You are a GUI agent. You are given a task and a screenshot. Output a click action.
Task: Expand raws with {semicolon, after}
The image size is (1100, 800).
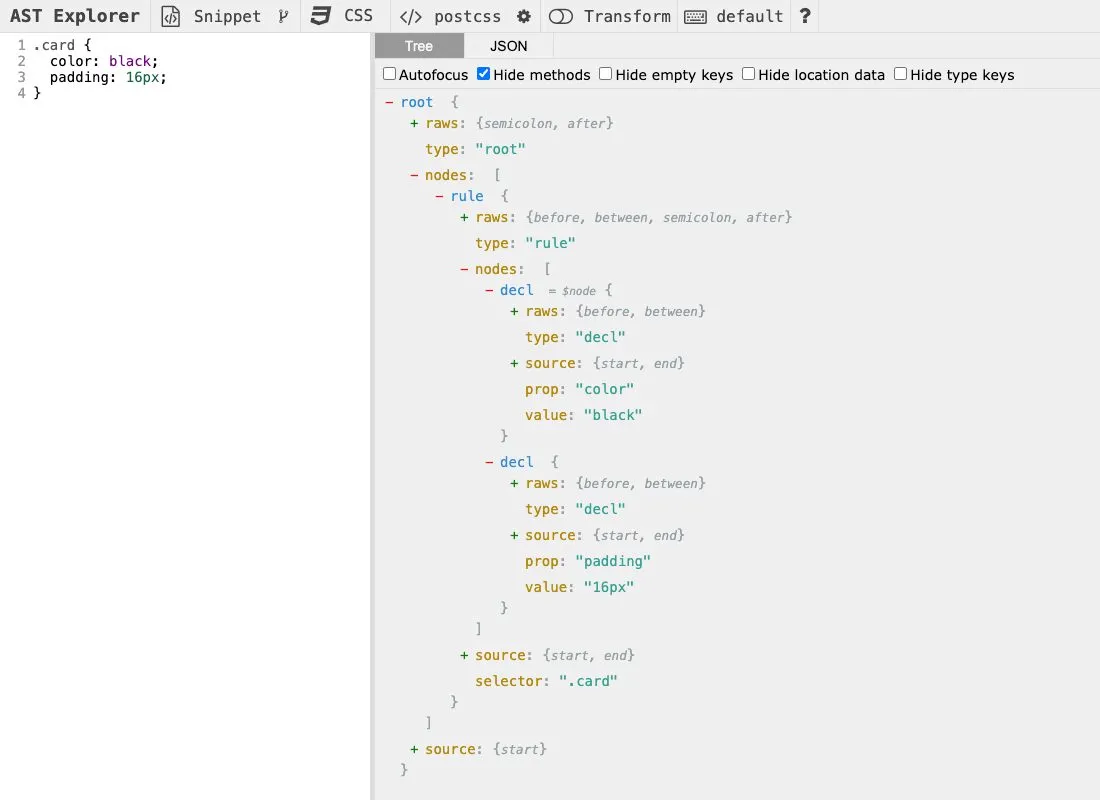[414, 124]
